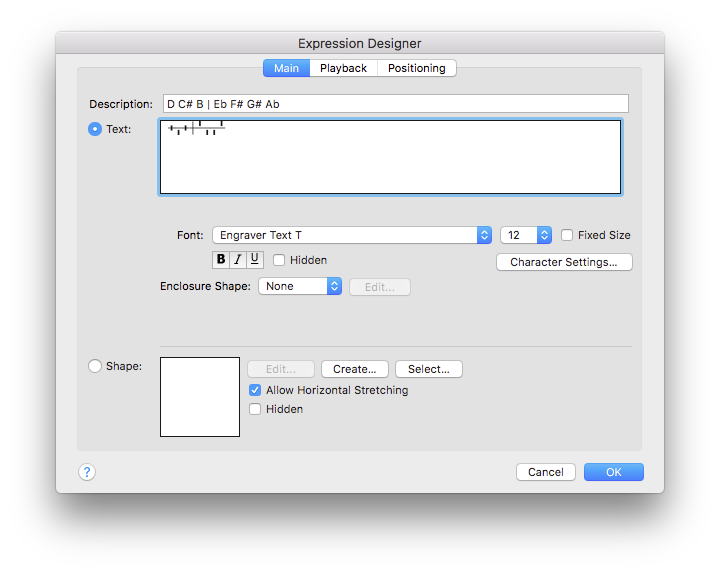Toggle Underline text style button
Screen dimensions: 720x573
(255, 259)
